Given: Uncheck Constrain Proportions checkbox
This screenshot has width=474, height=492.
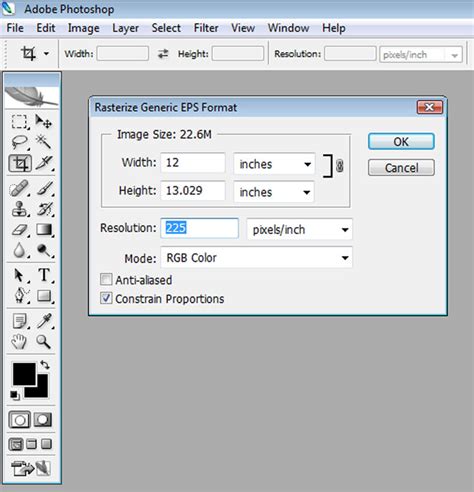Looking at the screenshot, I should pyautogui.click(x=106, y=298).
